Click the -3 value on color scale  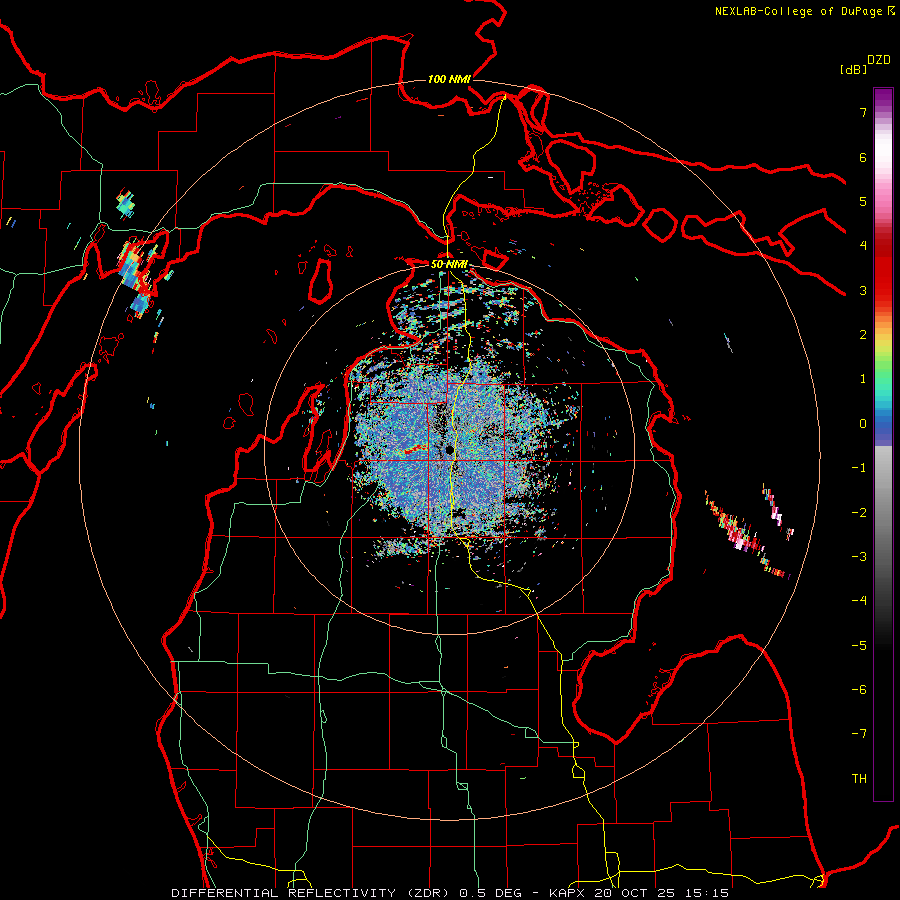859,557
